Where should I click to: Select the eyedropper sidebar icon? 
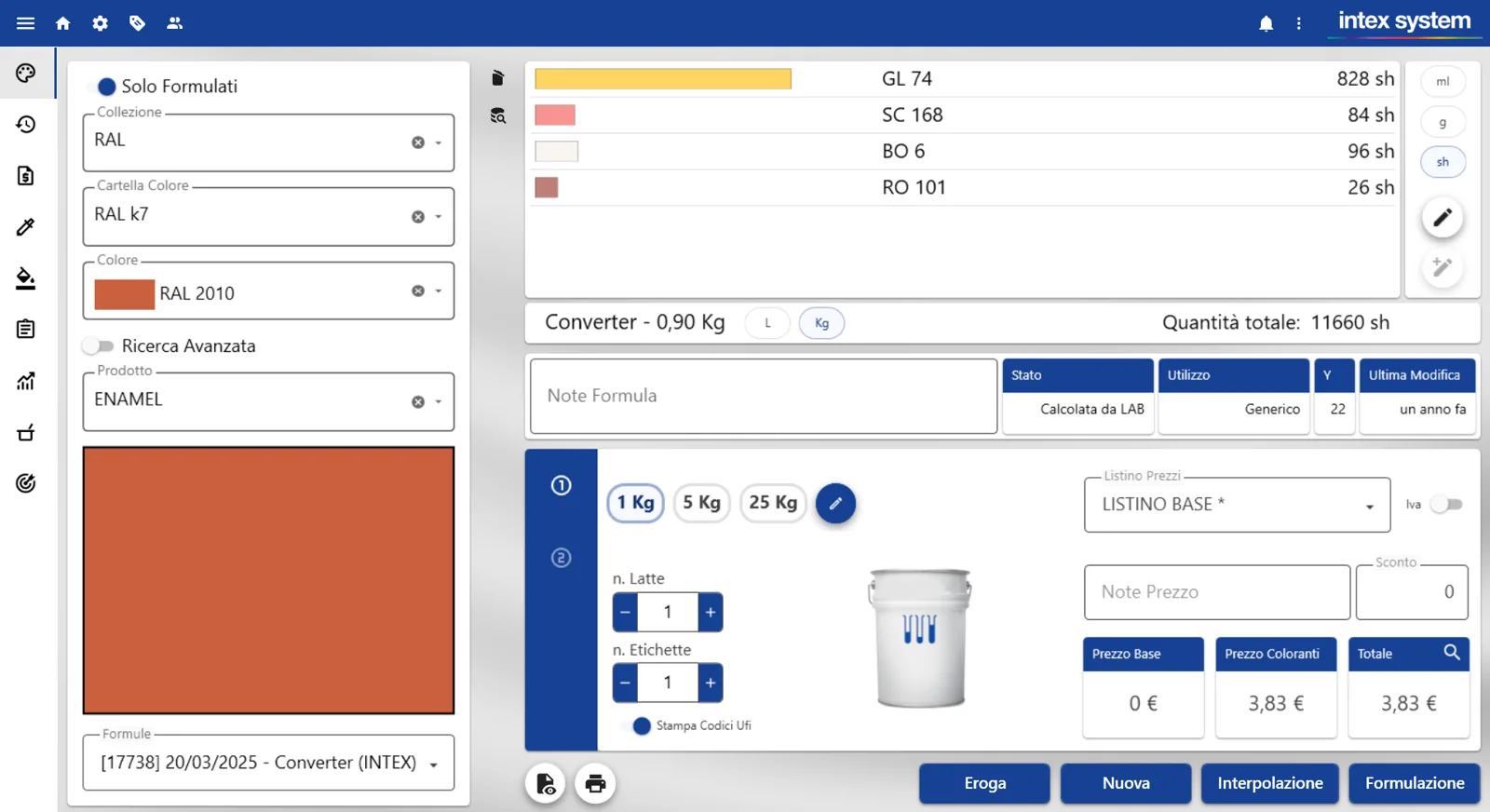pyautogui.click(x=26, y=226)
